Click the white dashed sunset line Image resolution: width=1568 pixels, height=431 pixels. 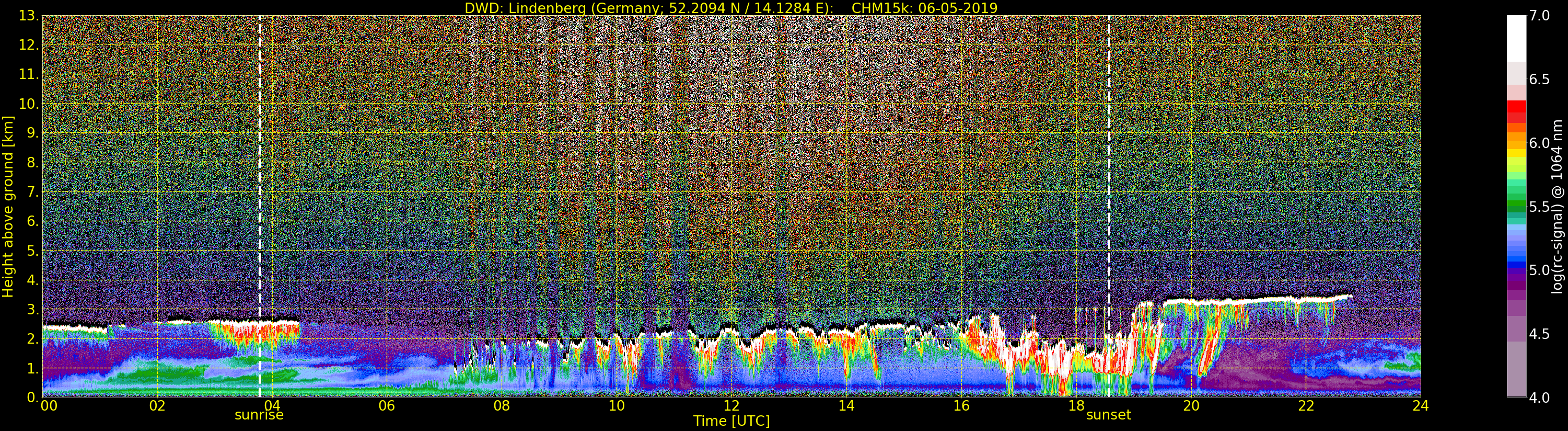tap(1108, 206)
